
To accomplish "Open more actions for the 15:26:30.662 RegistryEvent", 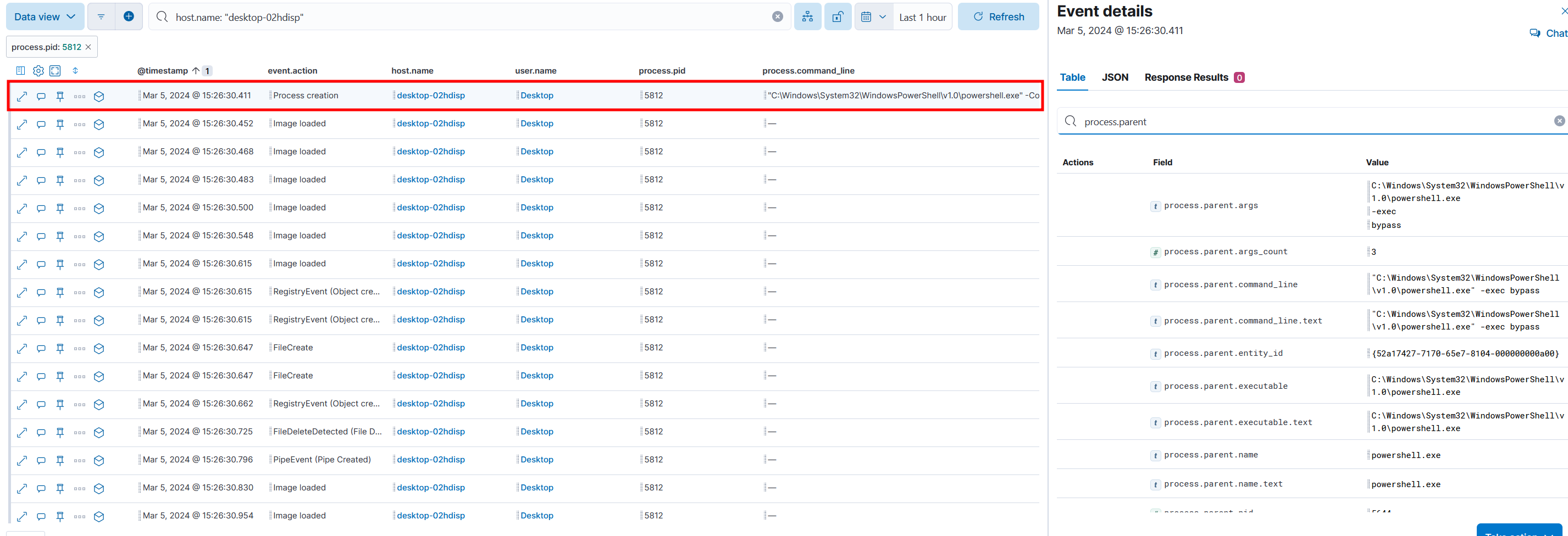I will [80, 404].
